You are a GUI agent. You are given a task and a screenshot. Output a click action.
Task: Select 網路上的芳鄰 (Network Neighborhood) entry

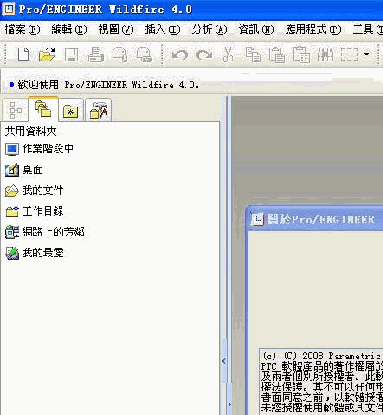[x=45, y=232]
